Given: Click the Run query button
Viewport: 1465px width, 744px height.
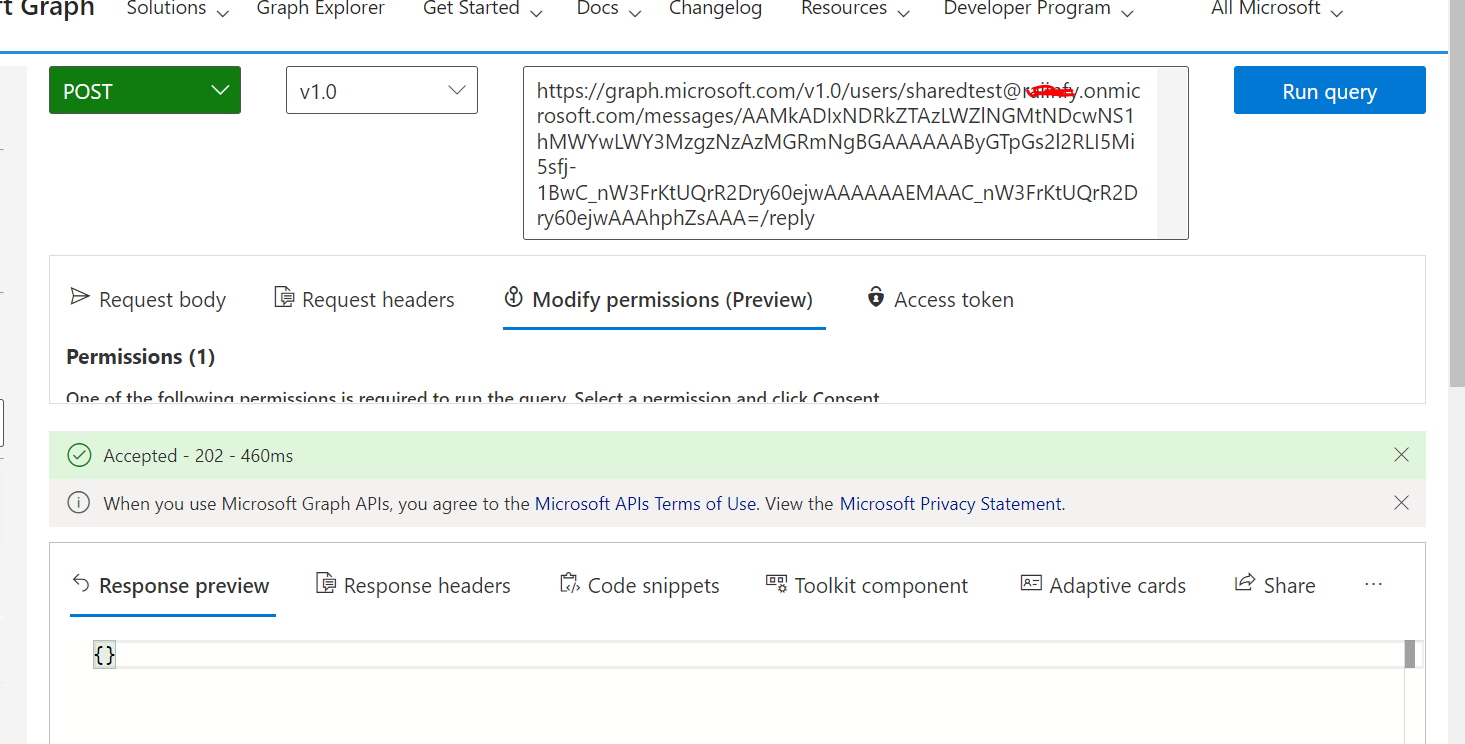Looking at the screenshot, I should point(1329,89).
